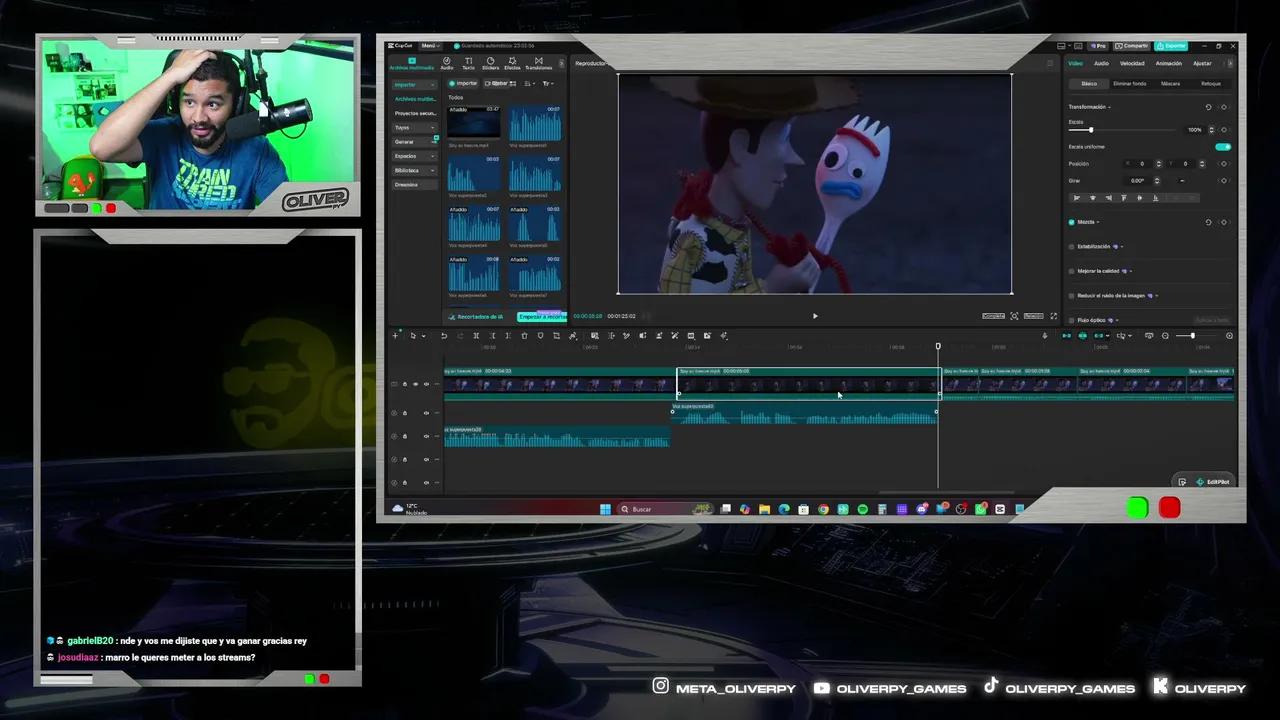Image resolution: width=1280 pixels, height=720 pixels.
Task: Open fullscreen preview of the player
Action: pyautogui.click(x=1053, y=316)
